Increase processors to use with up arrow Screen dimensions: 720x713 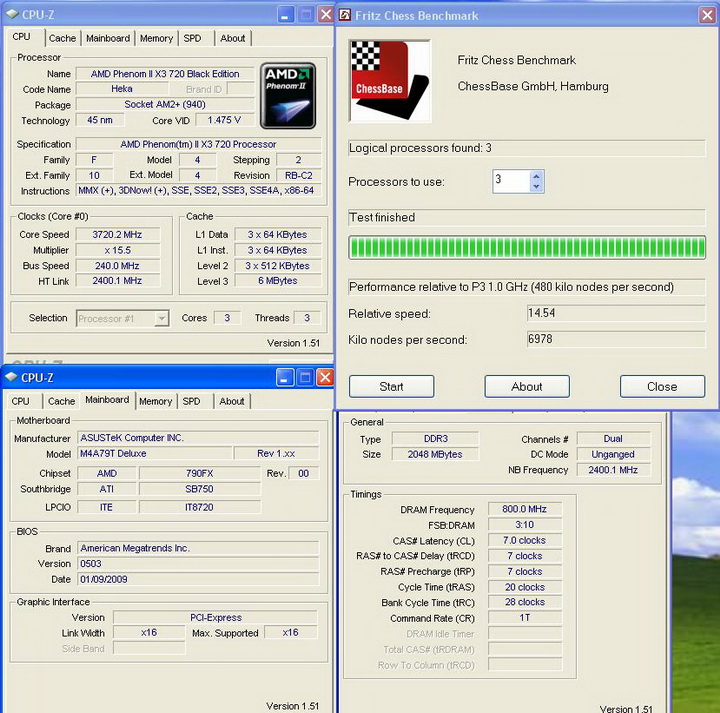click(x=536, y=176)
